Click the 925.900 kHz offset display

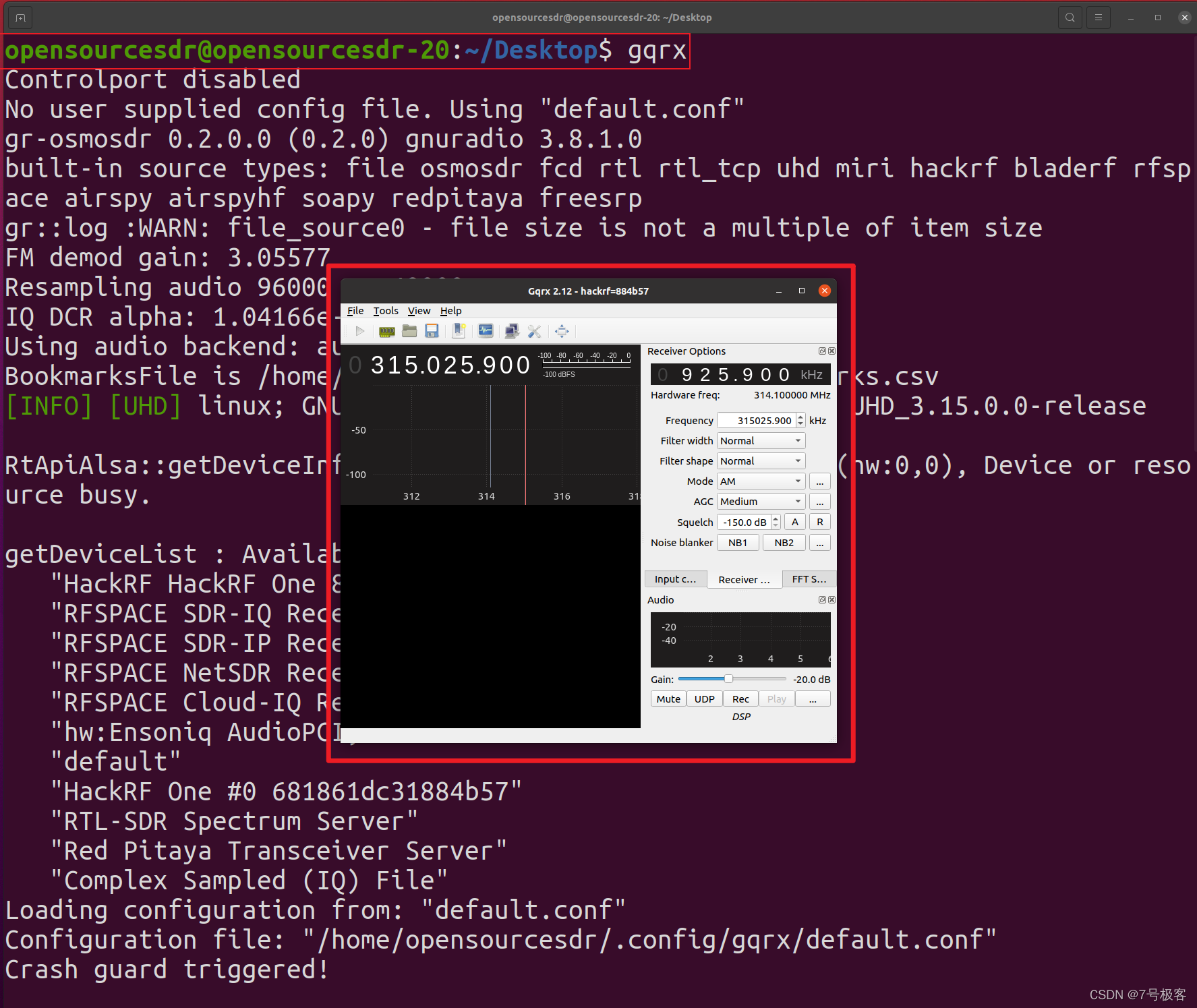coord(740,375)
